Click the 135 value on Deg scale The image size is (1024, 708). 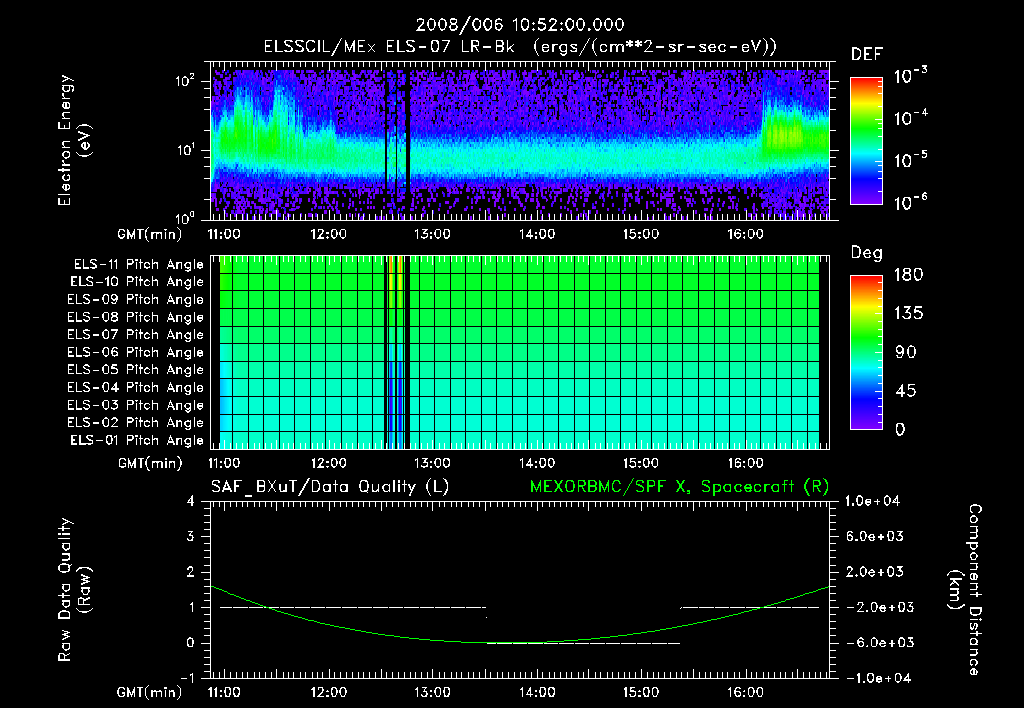pyautogui.click(x=908, y=314)
